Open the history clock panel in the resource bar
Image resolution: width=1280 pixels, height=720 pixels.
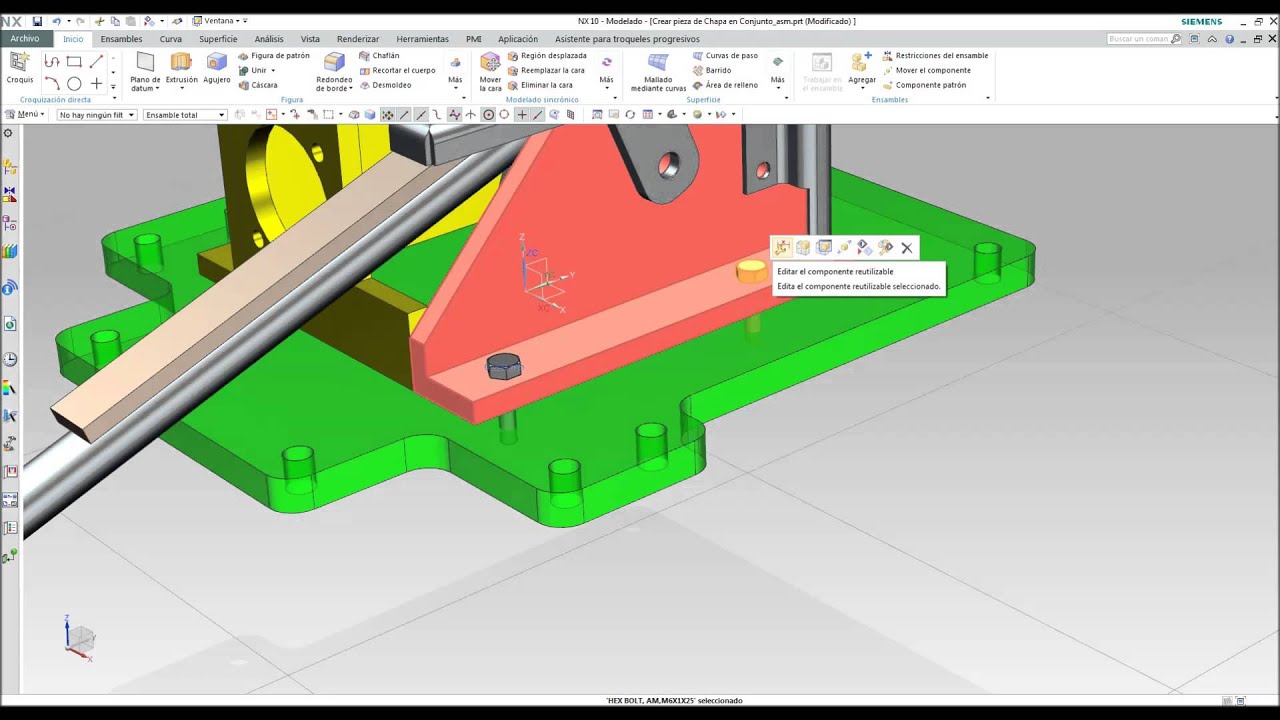pyautogui.click(x=10, y=360)
